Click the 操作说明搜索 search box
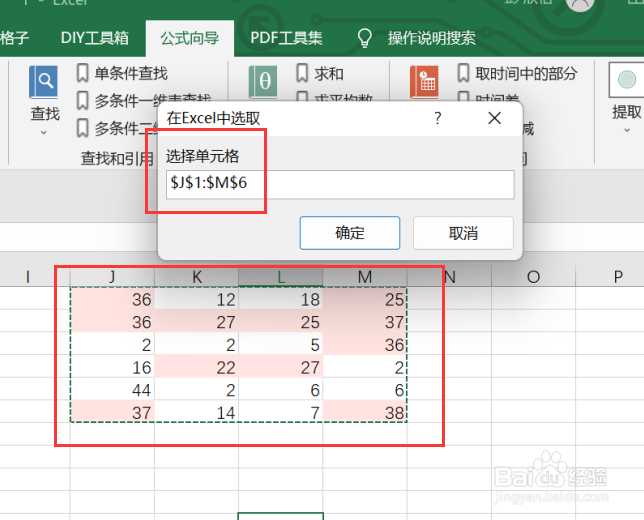This screenshot has width=644, height=520. tap(432, 38)
